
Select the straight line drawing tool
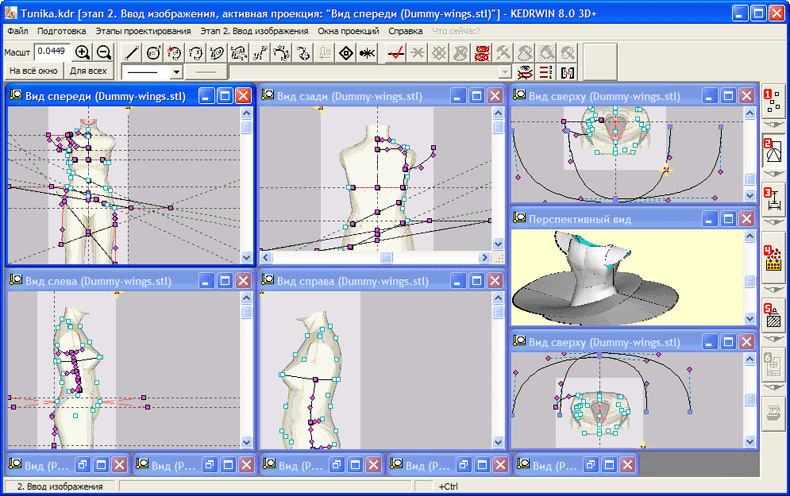pyautogui.click(x=132, y=52)
